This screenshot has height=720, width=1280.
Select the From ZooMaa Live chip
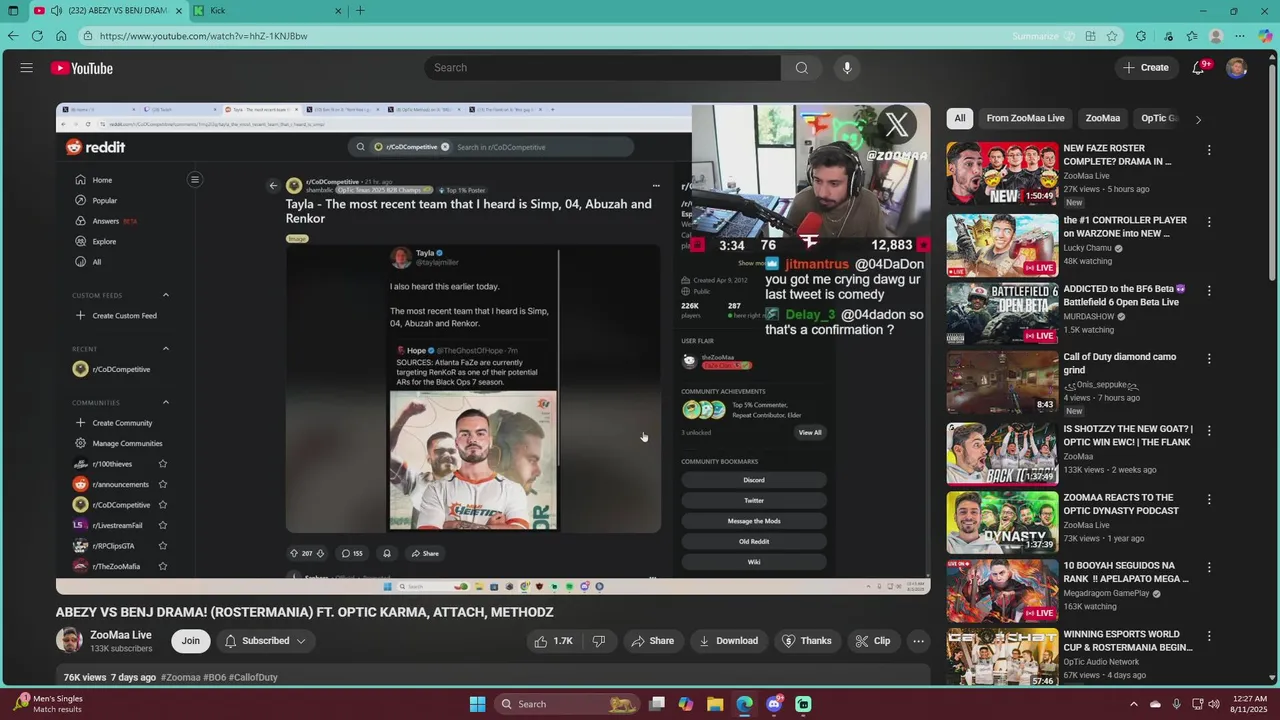click(x=1025, y=118)
